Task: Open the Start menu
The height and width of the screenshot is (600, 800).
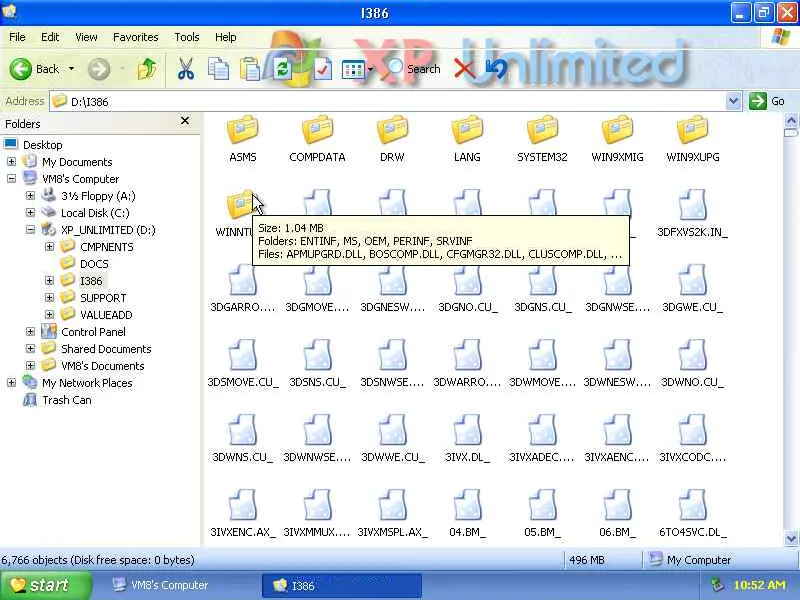Action: (46, 585)
